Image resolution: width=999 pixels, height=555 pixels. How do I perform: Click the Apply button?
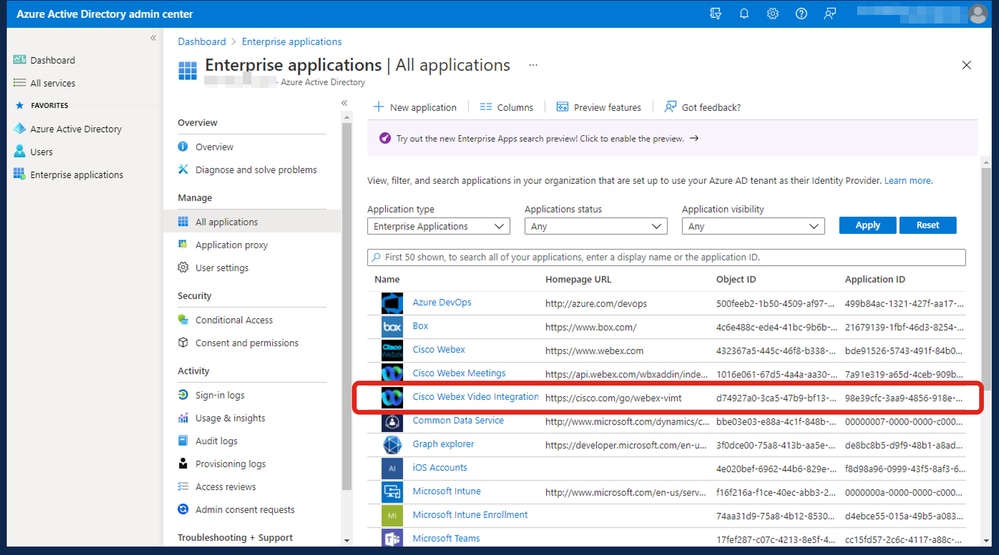[x=867, y=225]
